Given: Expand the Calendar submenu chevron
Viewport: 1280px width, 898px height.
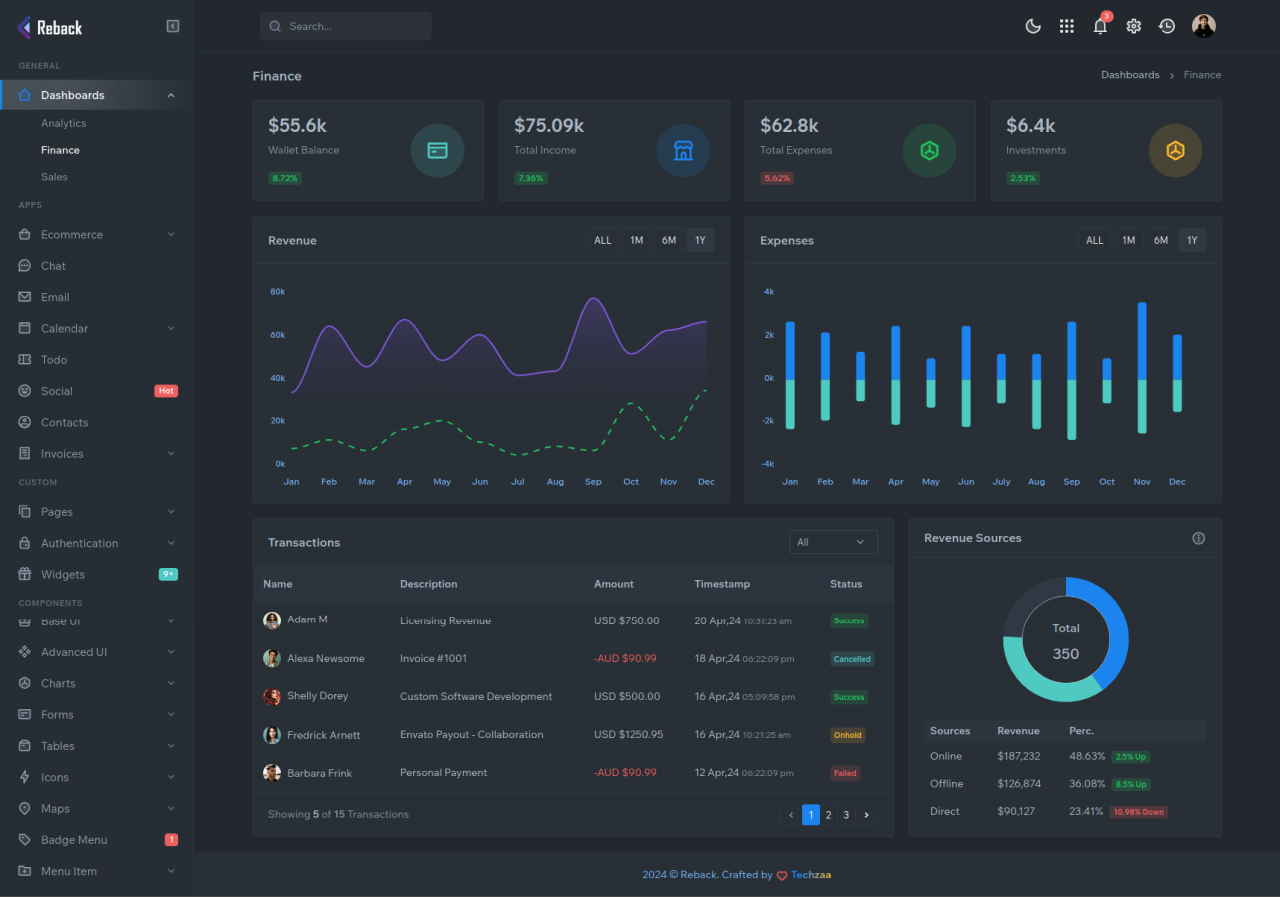Looking at the screenshot, I should tap(171, 328).
